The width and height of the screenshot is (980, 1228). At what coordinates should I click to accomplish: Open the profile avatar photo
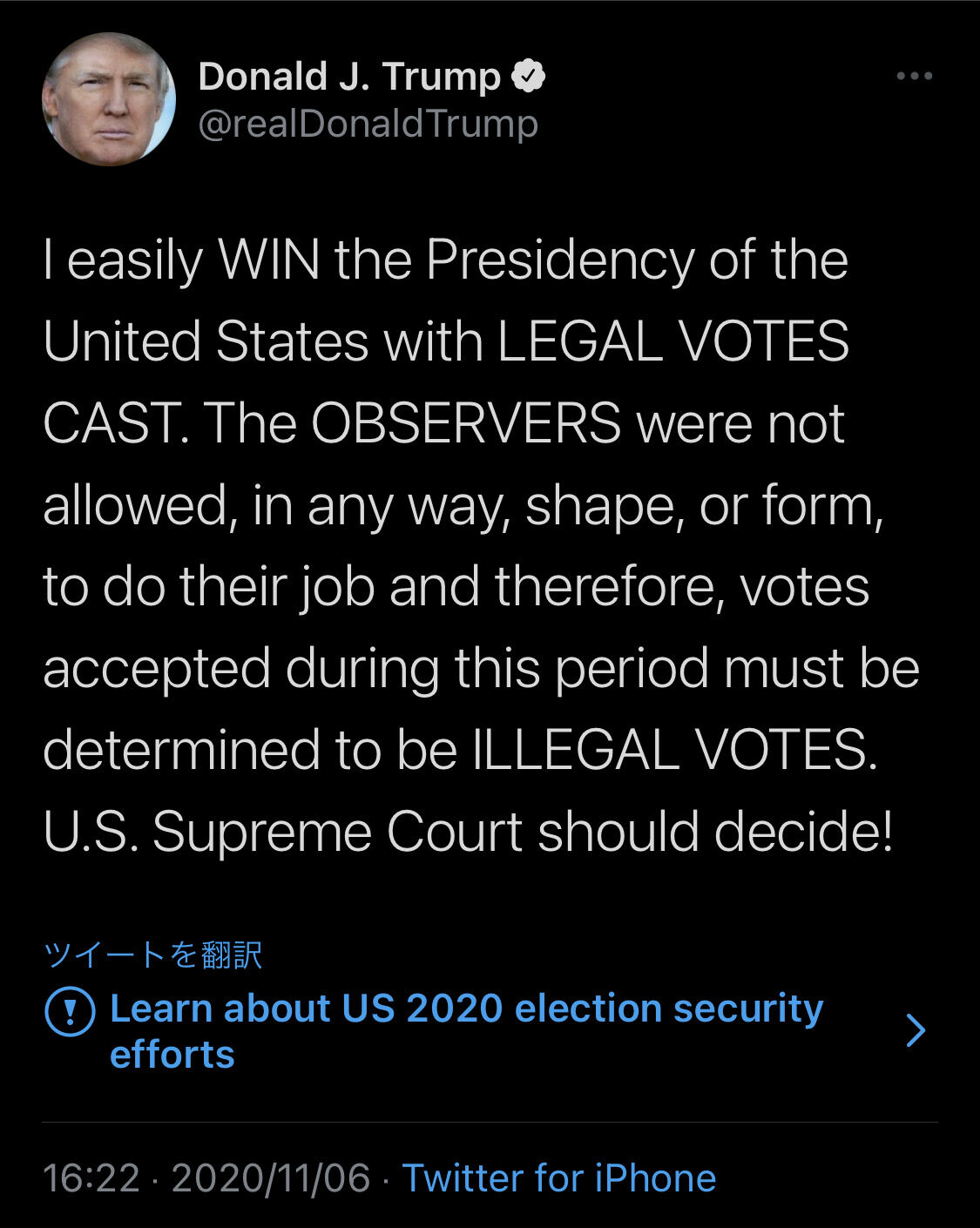pos(109,99)
